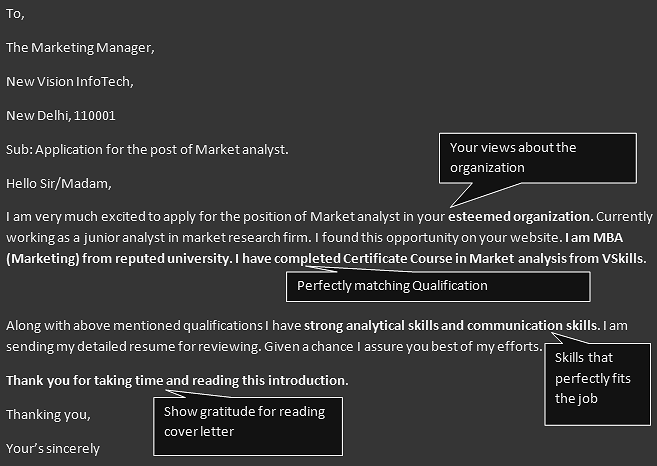657x466 pixels.
Task: Click the 'New Delhi, 110001' line
Action: [61, 116]
